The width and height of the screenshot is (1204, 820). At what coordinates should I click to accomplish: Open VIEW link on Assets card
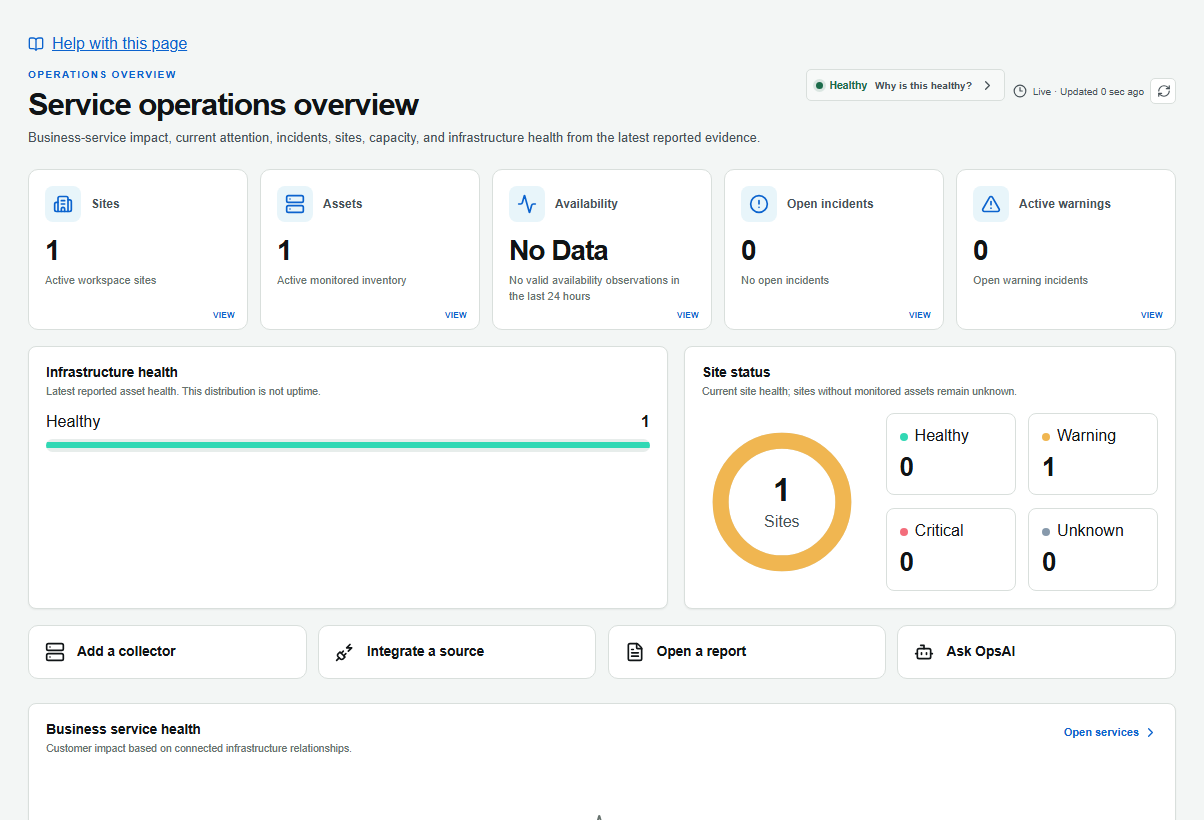456,315
